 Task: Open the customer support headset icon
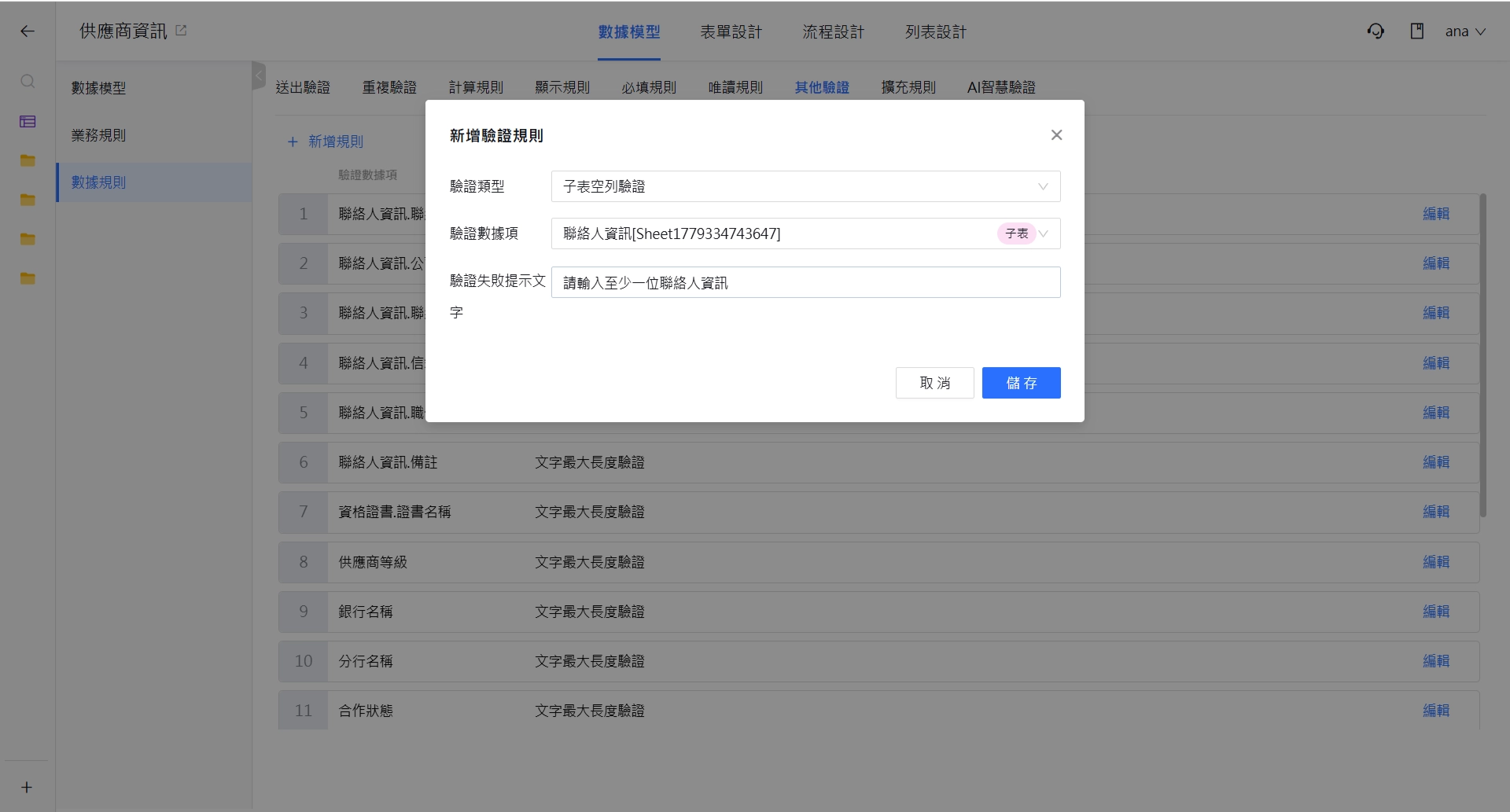pyautogui.click(x=1376, y=31)
